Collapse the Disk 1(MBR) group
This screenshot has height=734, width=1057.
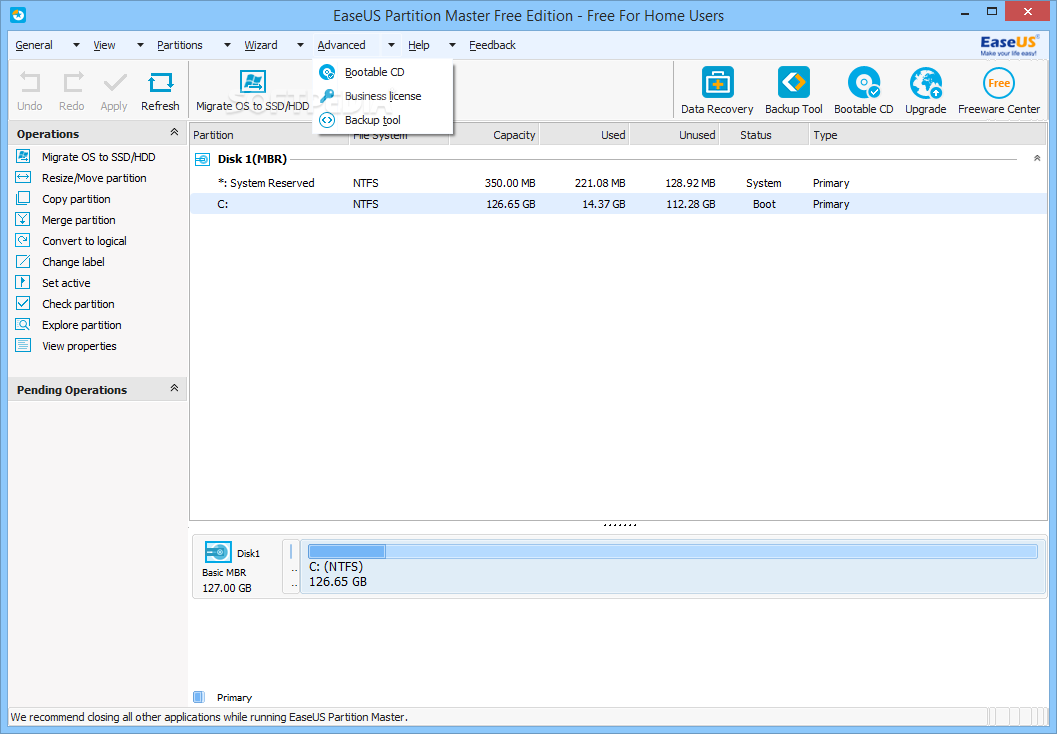[1037, 158]
